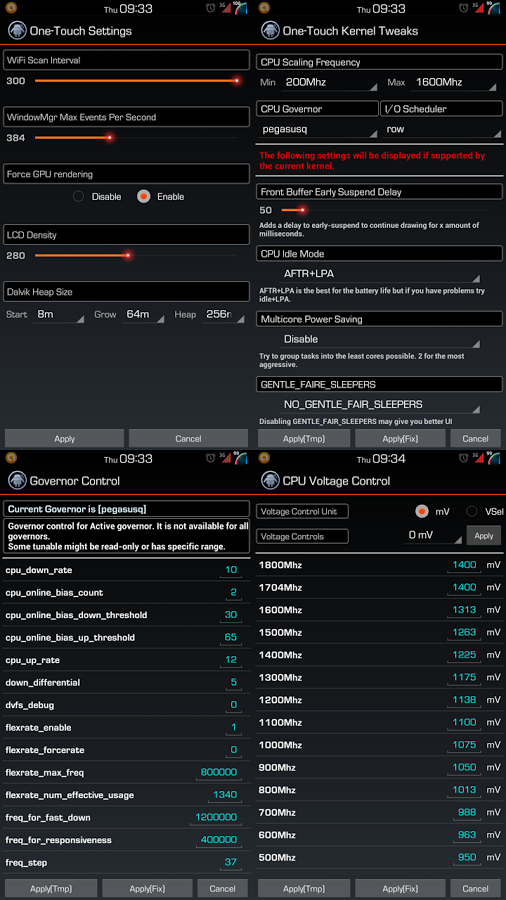Choose VSel voltage control unit
The width and height of the screenshot is (506, 900).
point(472,511)
